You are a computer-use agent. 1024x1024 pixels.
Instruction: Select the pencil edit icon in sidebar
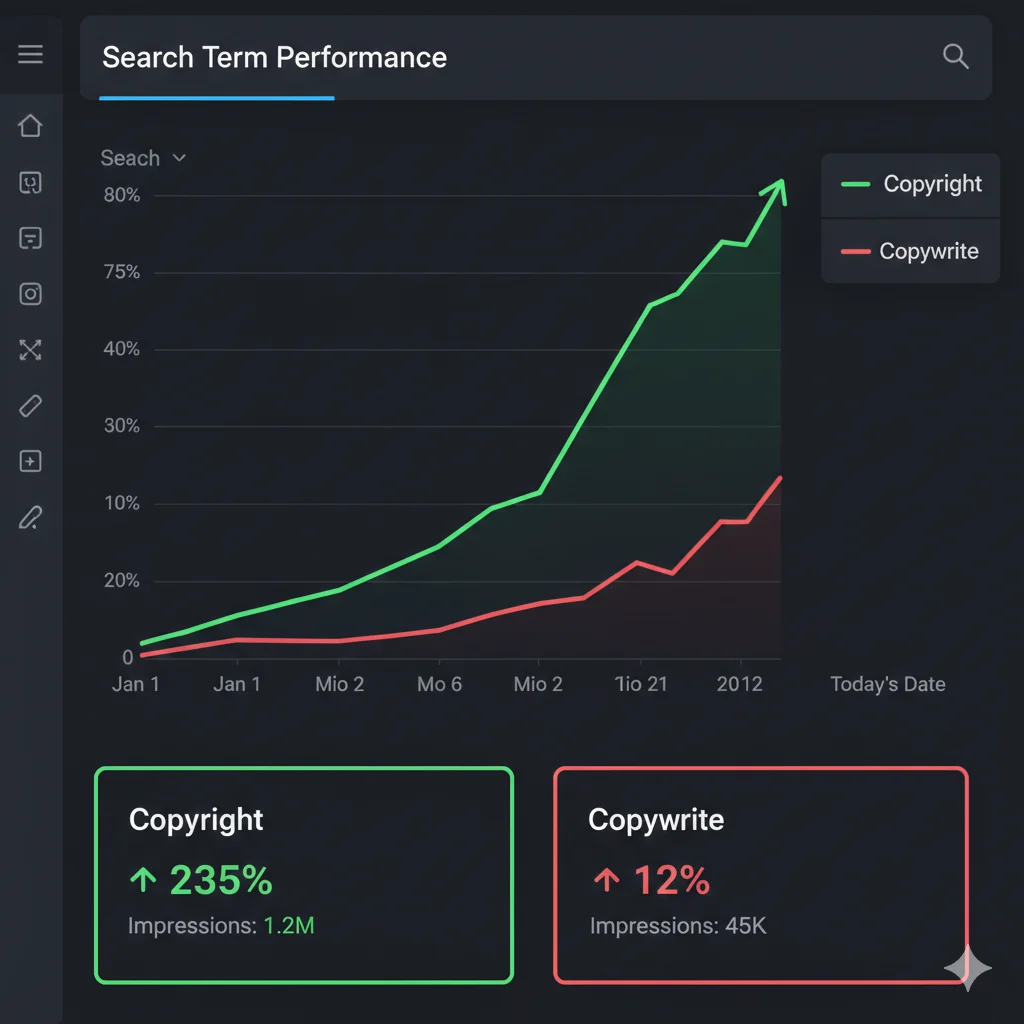point(30,517)
